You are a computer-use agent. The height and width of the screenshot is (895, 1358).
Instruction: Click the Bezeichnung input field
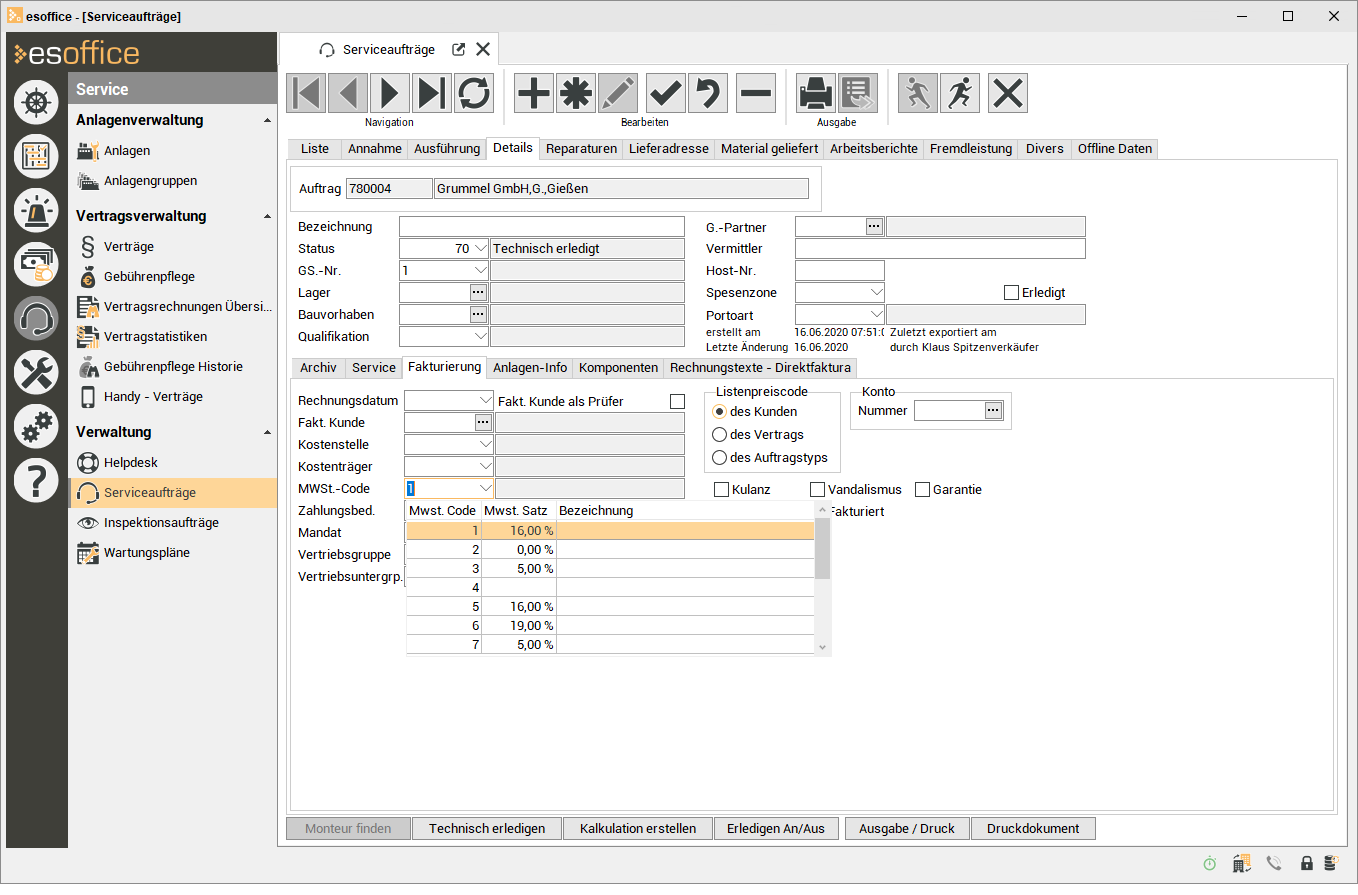pyautogui.click(x=542, y=226)
